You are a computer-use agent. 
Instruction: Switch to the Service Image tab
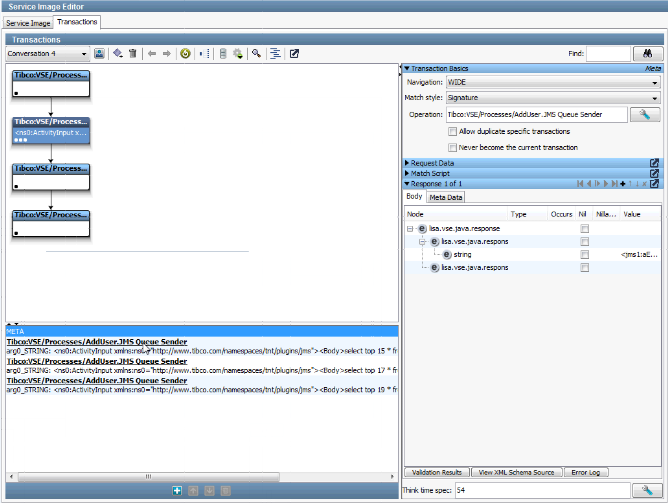pyautogui.click(x=28, y=21)
